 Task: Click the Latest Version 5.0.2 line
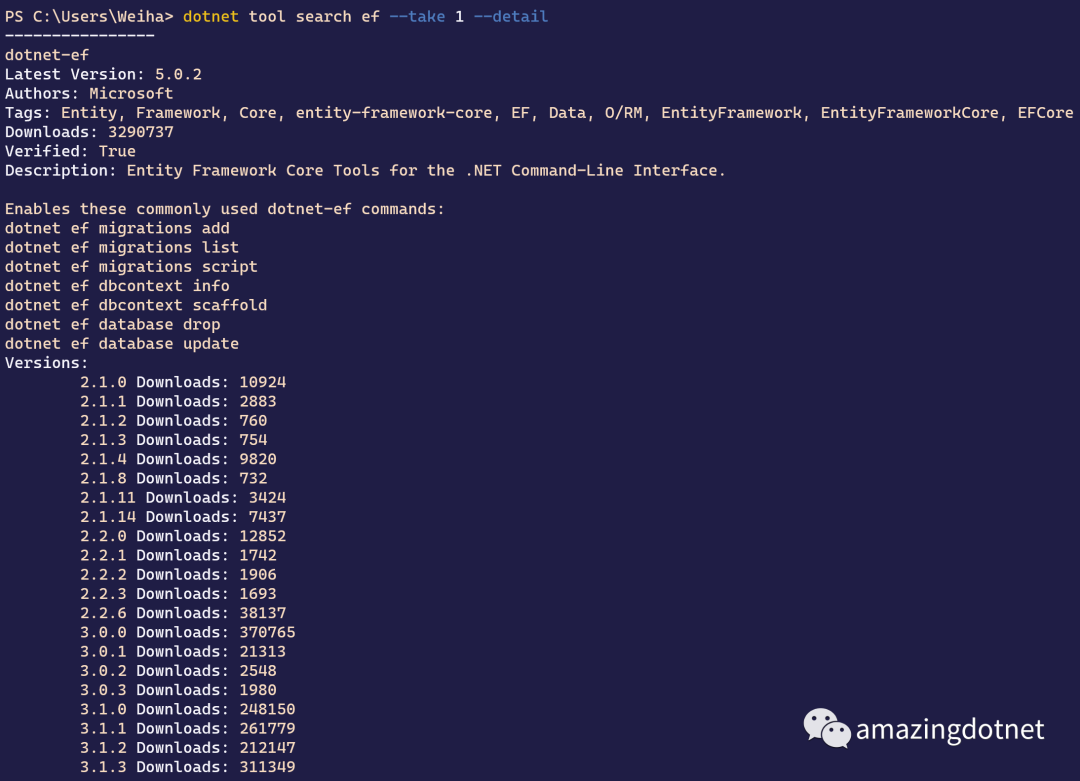103,74
